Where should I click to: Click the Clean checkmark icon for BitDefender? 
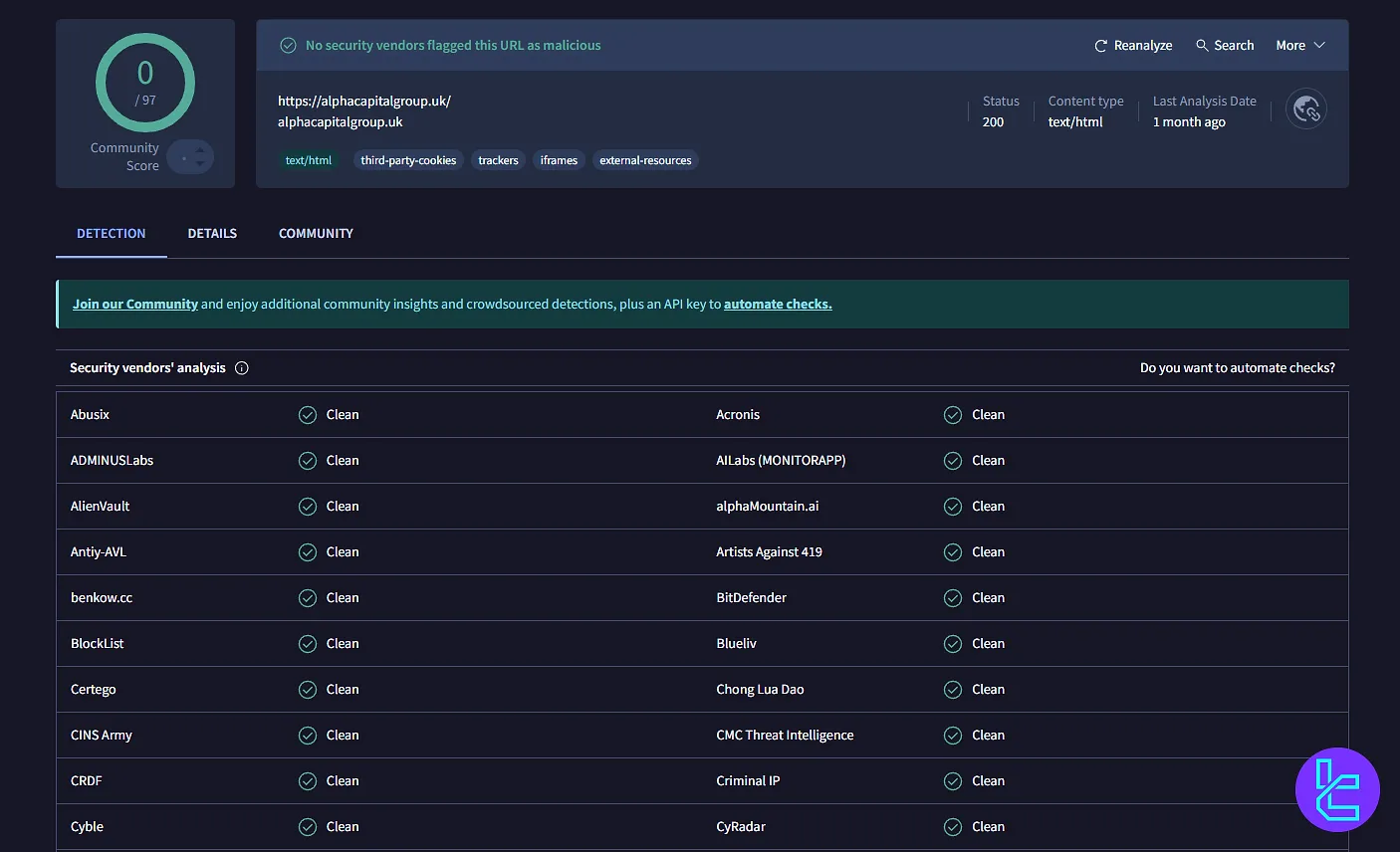[x=953, y=597]
